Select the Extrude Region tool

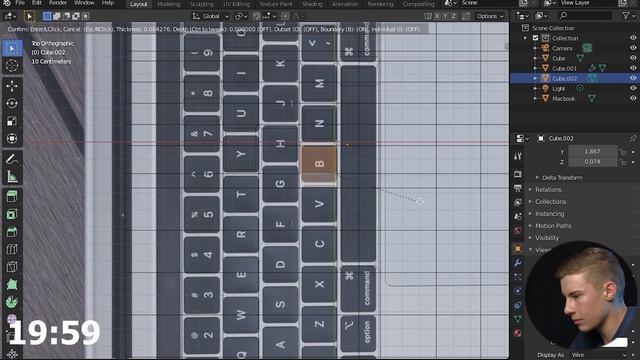click(12, 197)
